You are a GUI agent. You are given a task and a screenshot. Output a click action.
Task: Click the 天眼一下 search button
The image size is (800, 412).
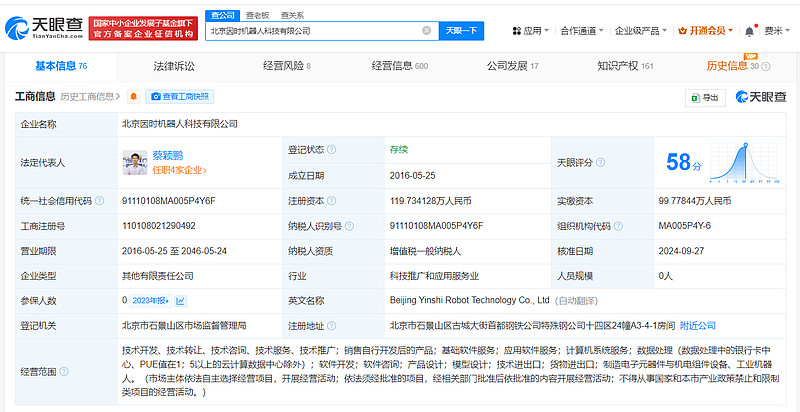tap(461, 31)
